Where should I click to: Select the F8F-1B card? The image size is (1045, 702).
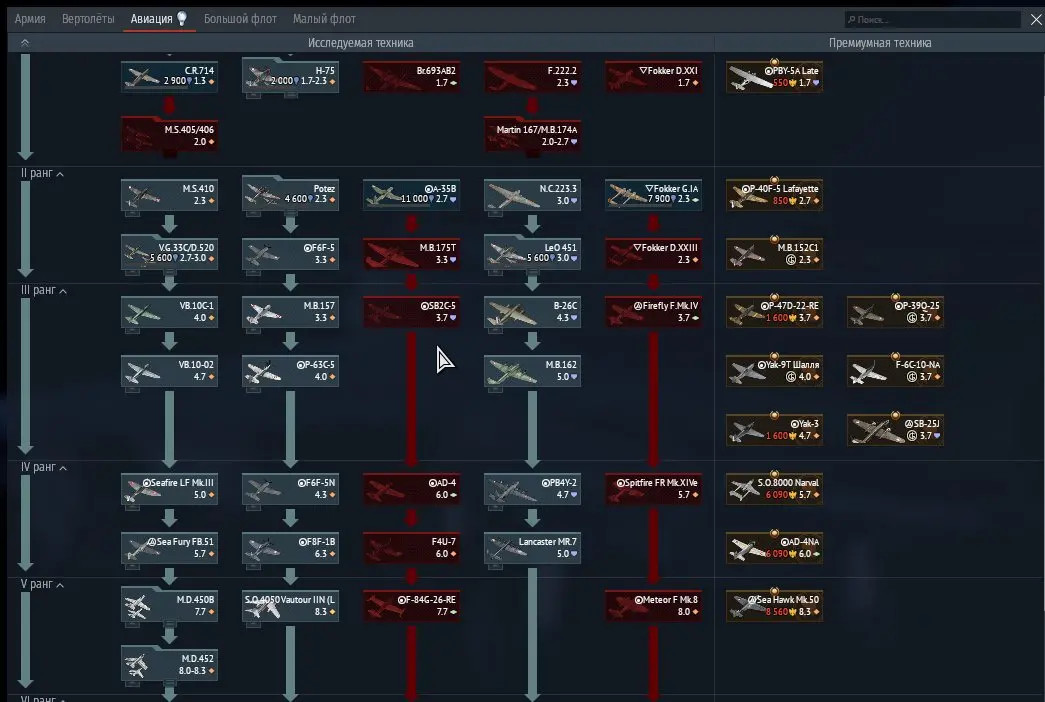click(290, 547)
